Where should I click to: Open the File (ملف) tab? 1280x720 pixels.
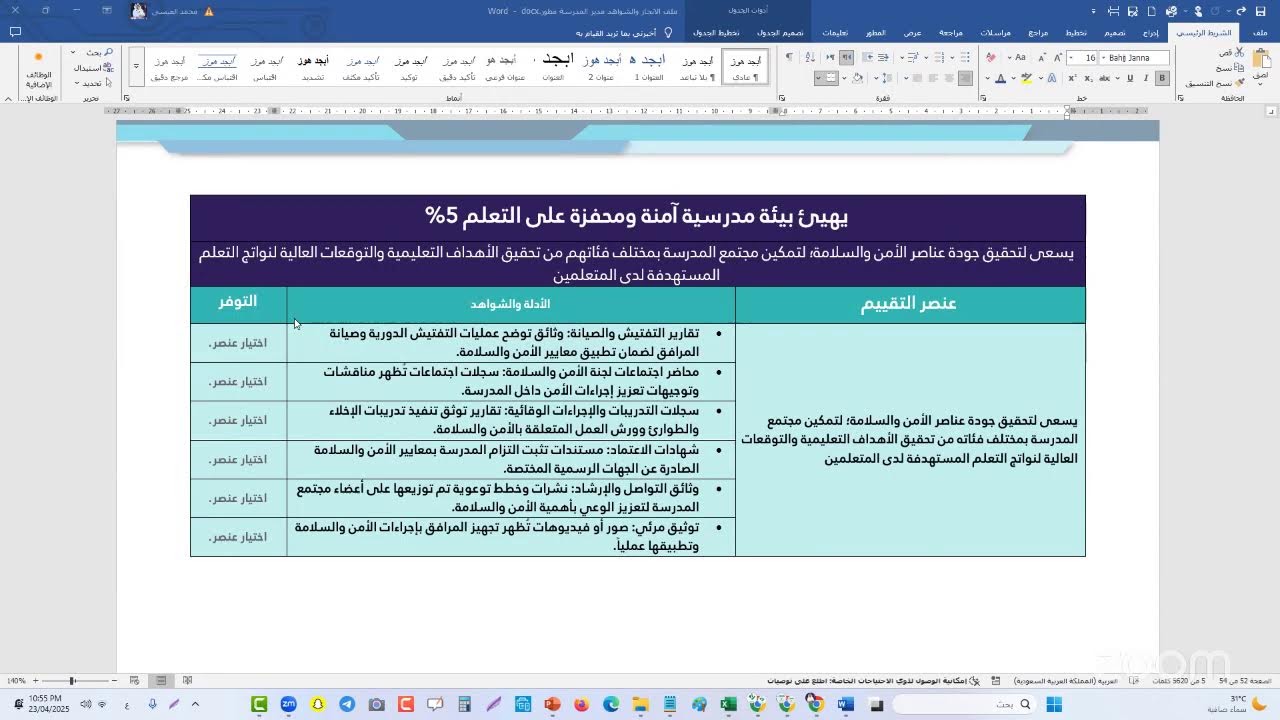click(x=1260, y=32)
